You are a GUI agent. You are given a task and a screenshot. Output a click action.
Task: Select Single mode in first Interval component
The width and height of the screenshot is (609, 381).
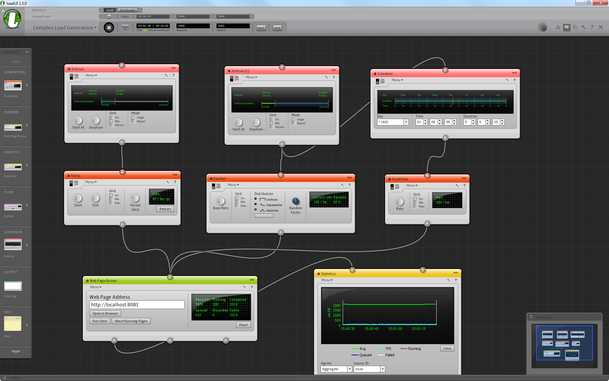coord(133,117)
